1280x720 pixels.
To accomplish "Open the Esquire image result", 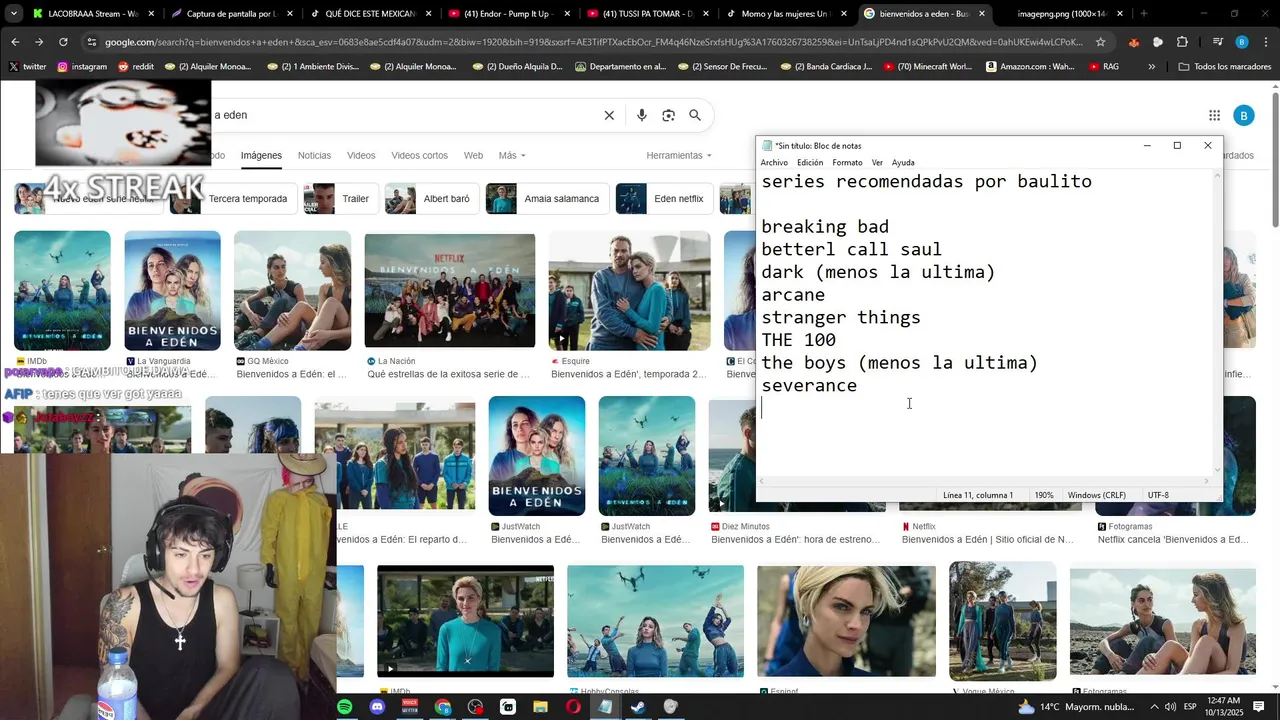I will 629,291.
